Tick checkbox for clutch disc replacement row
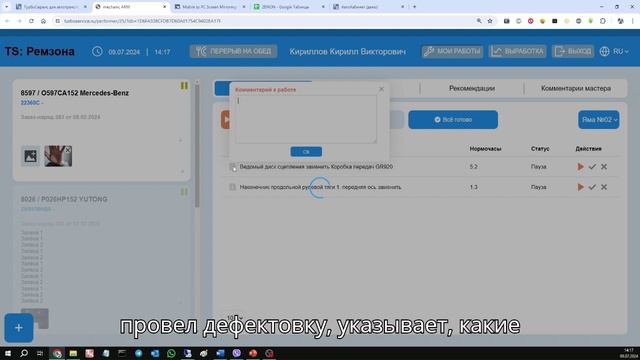 coord(232,167)
